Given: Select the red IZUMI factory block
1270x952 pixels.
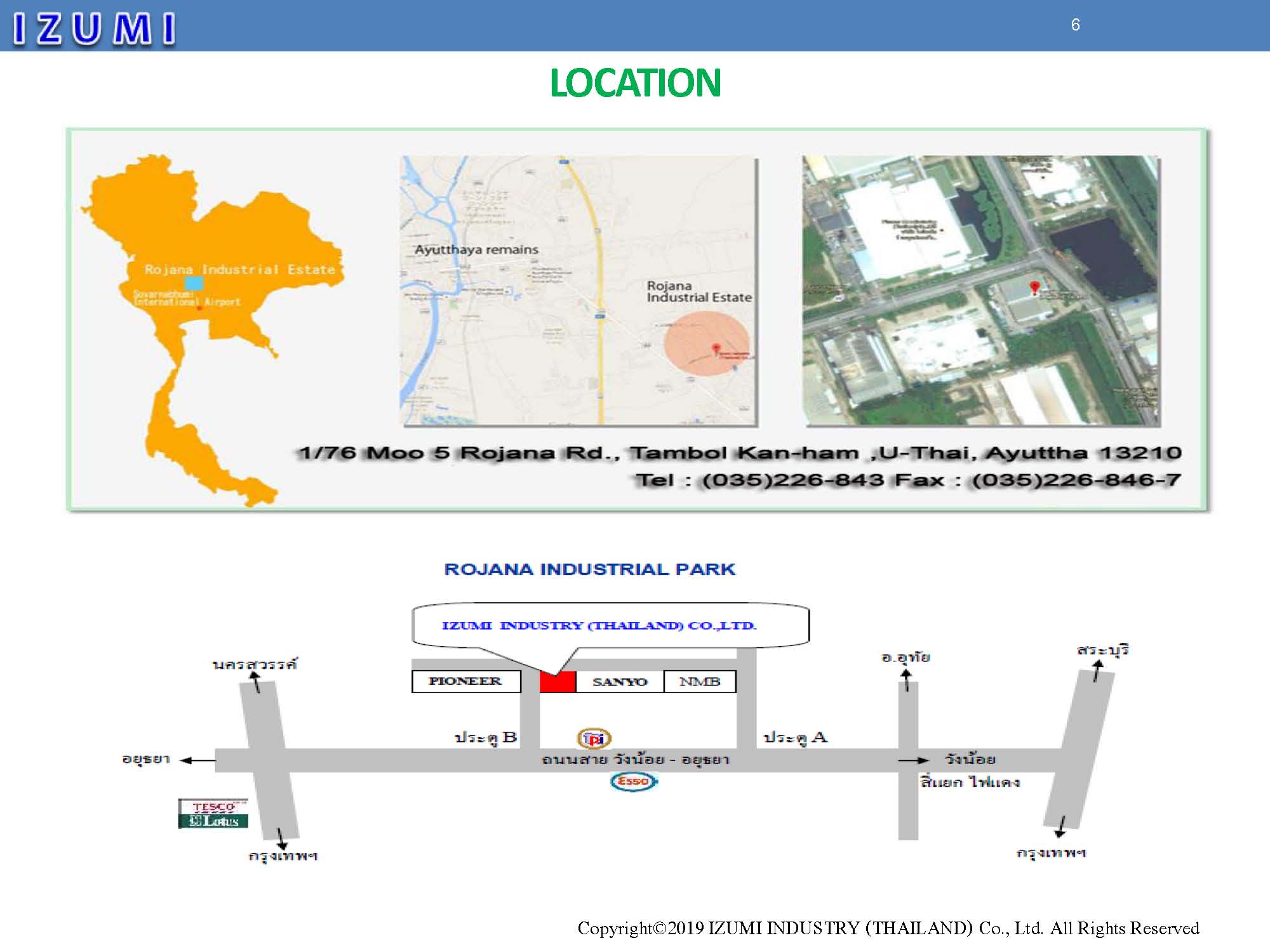Looking at the screenshot, I should tap(558, 682).
